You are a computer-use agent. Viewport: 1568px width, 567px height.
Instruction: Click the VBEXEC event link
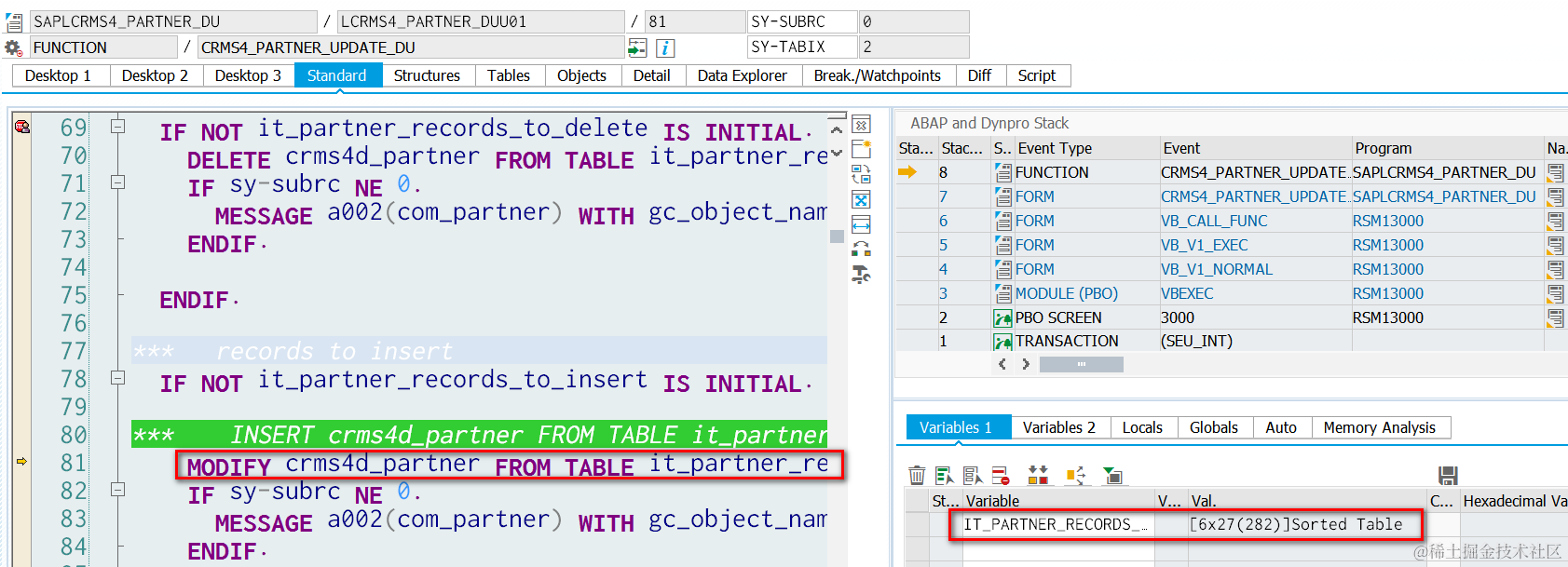(1187, 293)
